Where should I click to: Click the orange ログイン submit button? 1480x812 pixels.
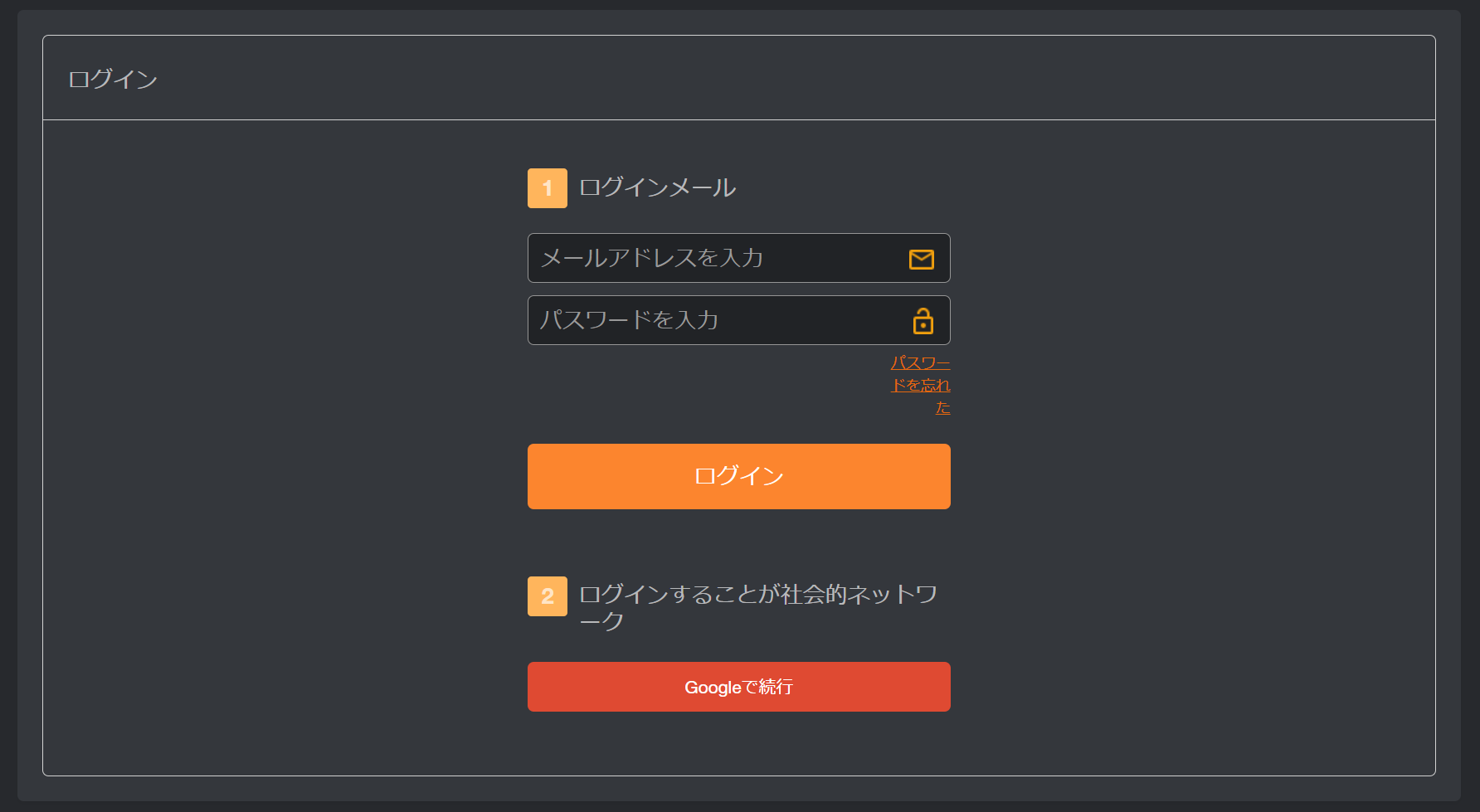pos(739,476)
